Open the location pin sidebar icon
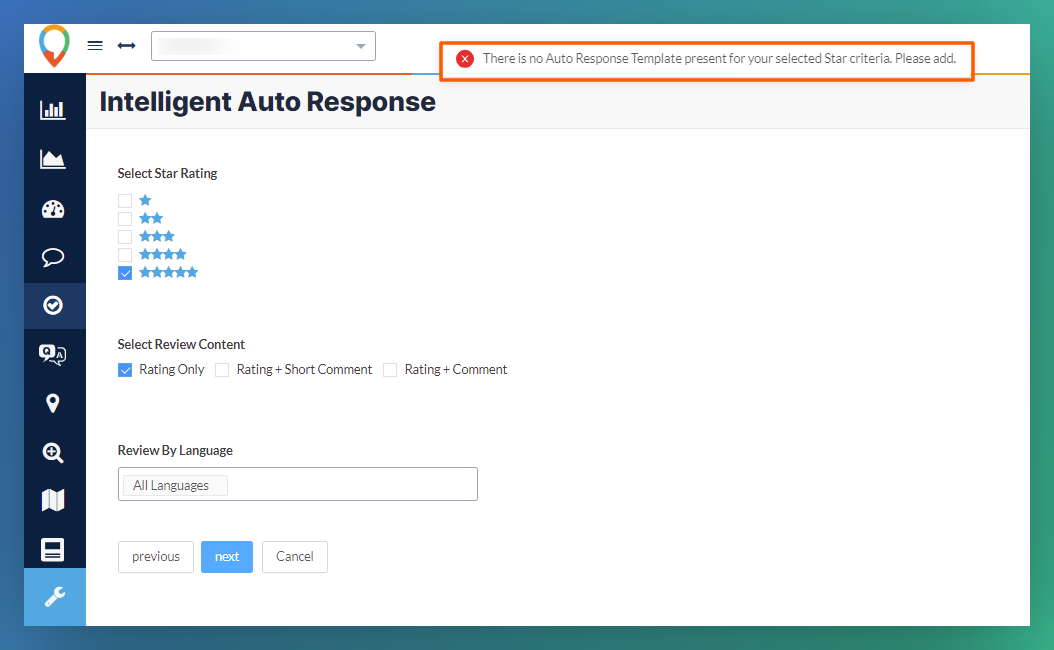This screenshot has height=650, width=1054. (x=52, y=403)
